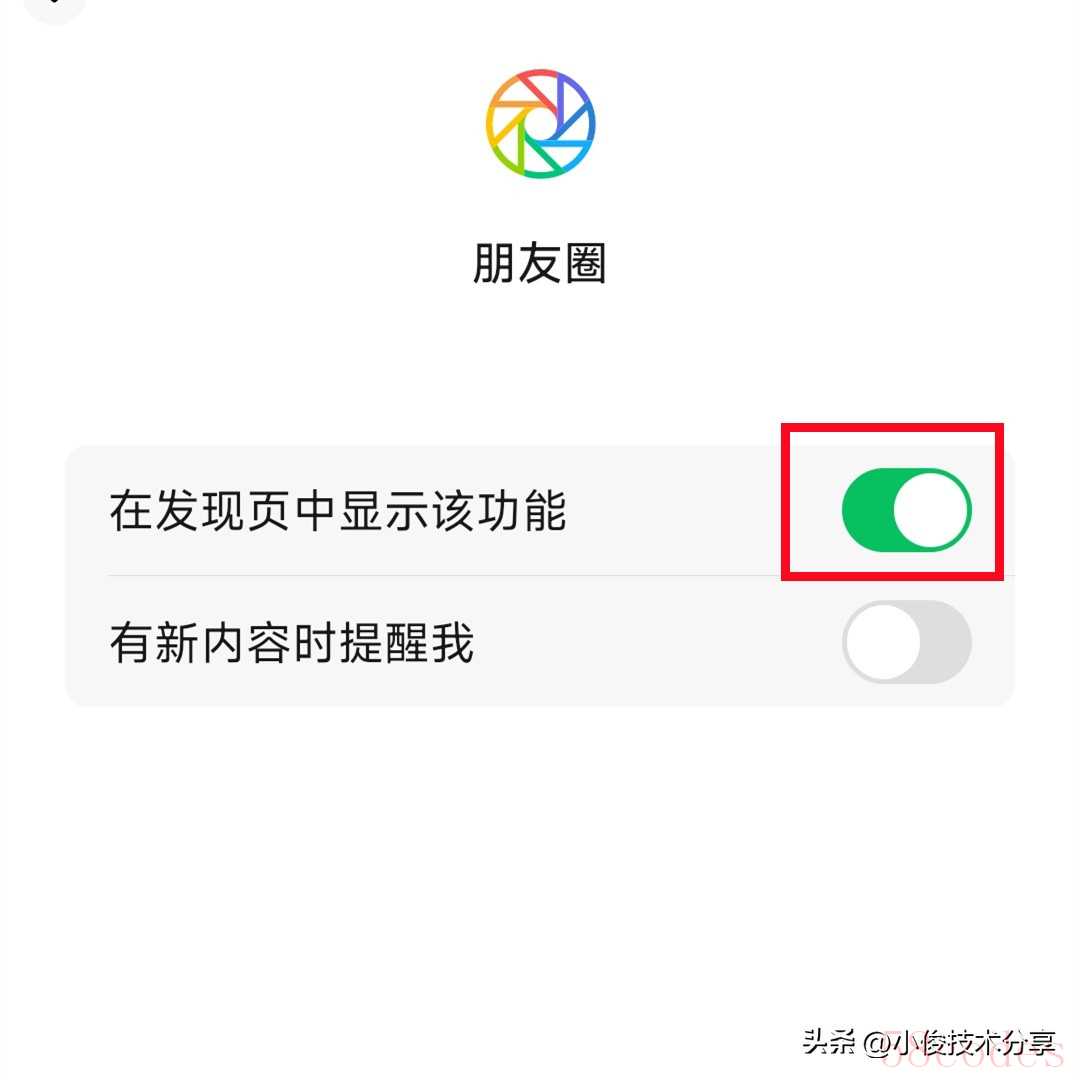Disable showing Moments in Discover page

pos(906,510)
